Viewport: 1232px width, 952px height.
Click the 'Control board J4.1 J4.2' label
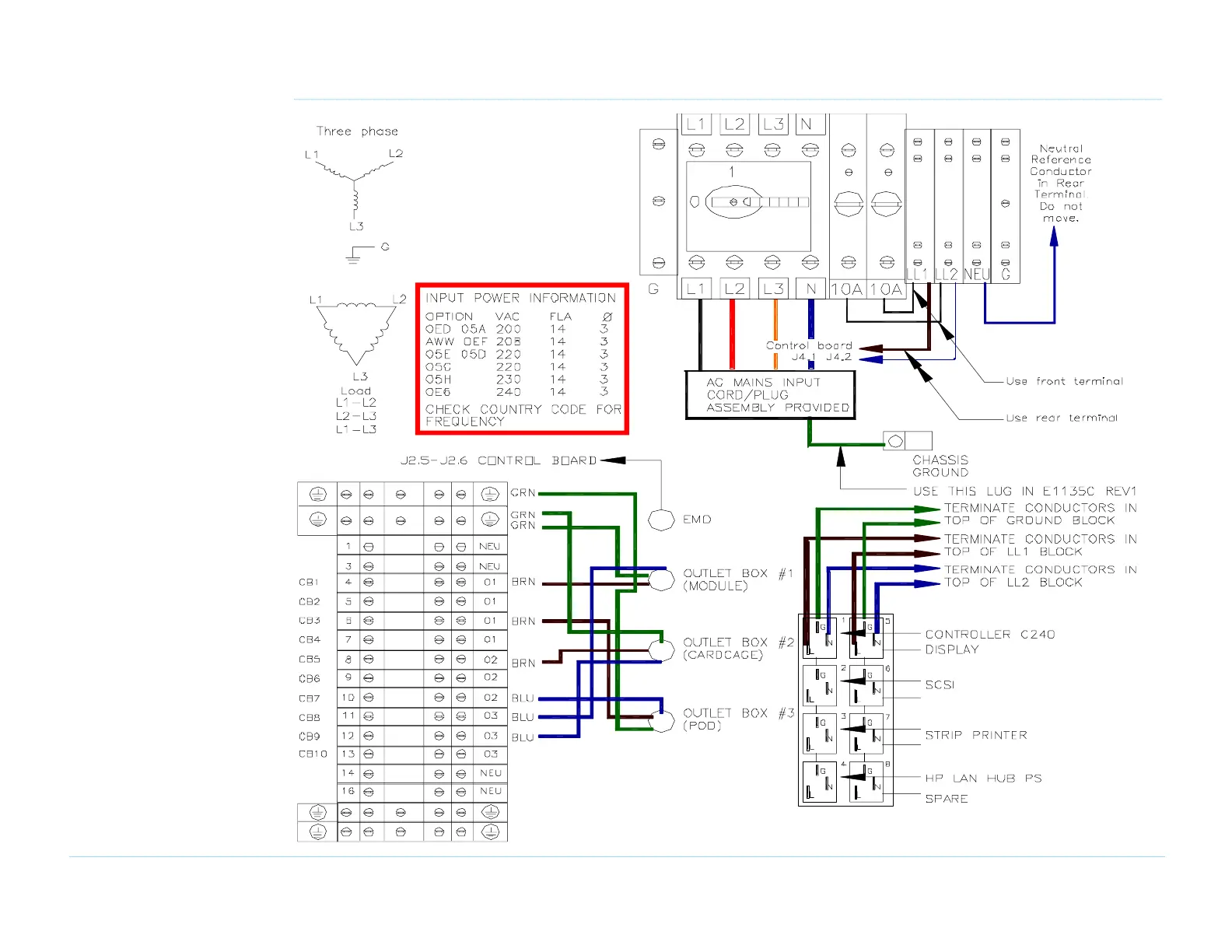(810, 351)
